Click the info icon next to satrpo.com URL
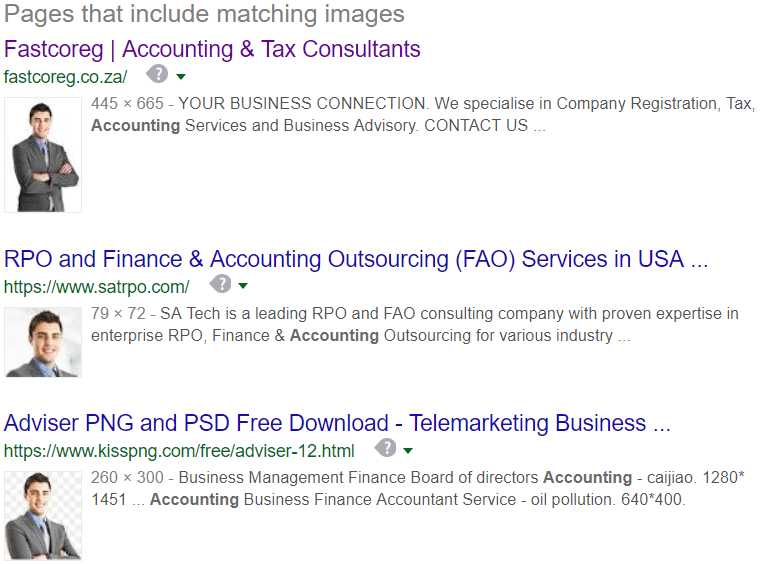The height and width of the screenshot is (564, 762). click(x=220, y=284)
